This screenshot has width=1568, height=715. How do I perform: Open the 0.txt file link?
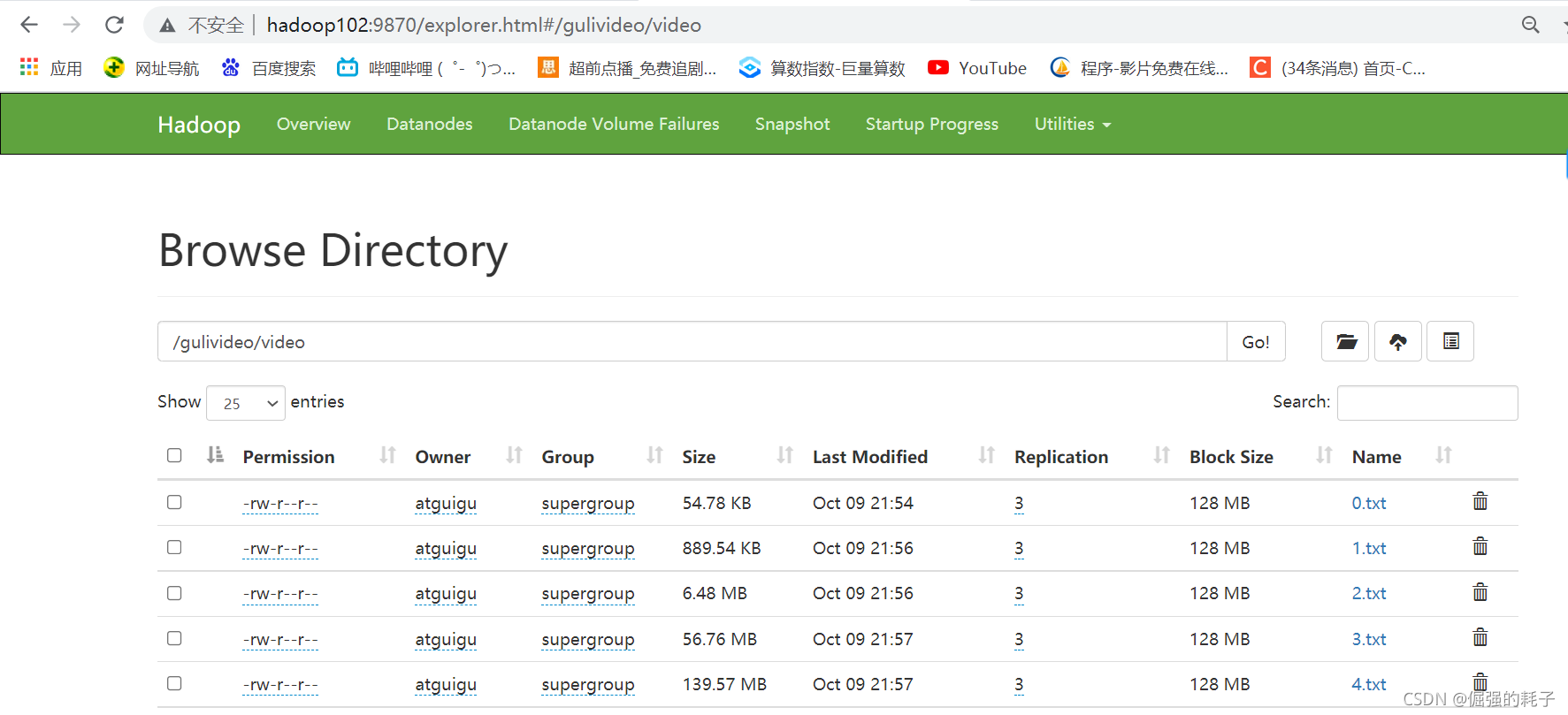pyautogui.click(x=1368, y=503)
